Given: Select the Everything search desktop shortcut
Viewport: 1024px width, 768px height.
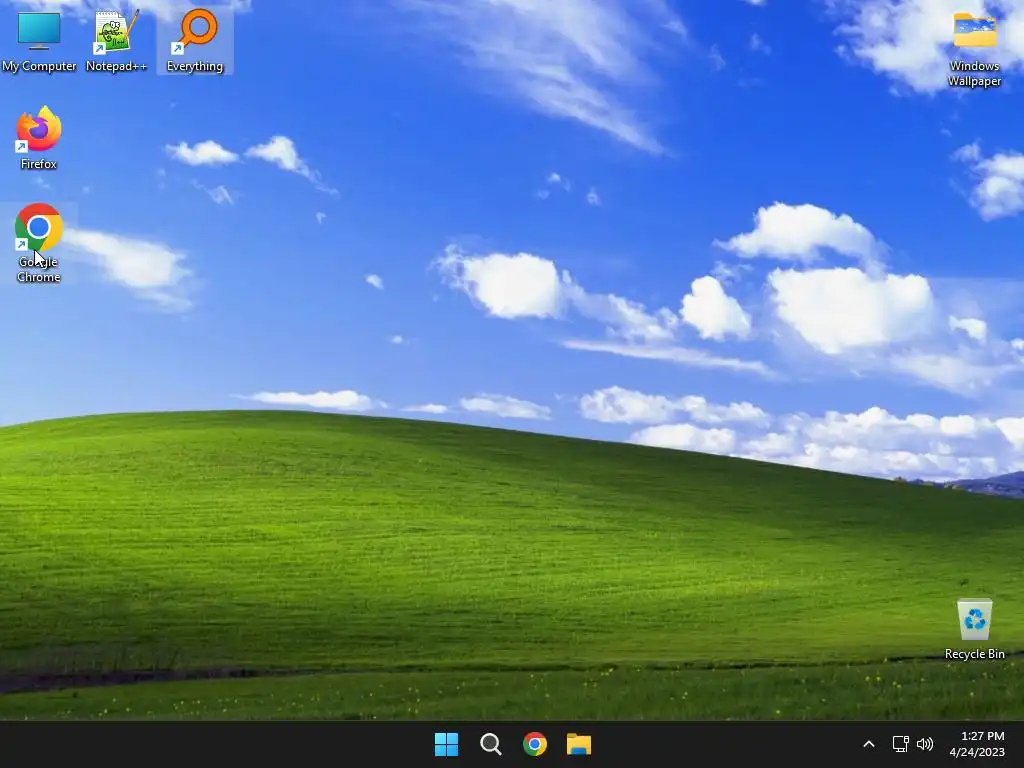Looking at the screenshot, I should (195, 40).
